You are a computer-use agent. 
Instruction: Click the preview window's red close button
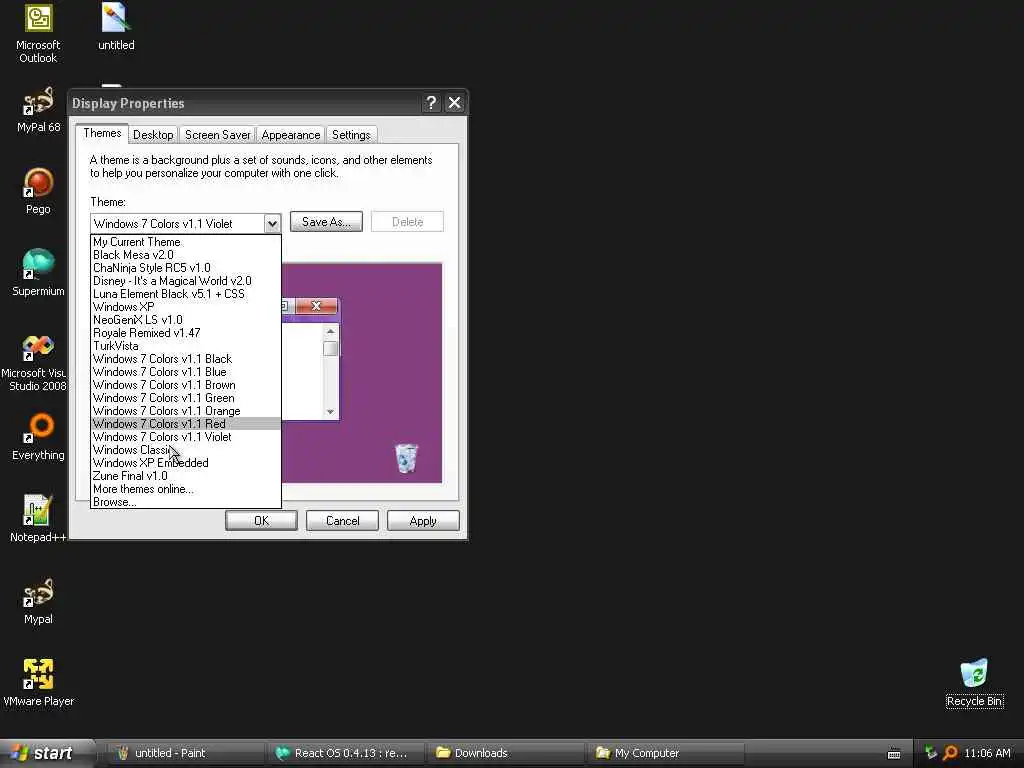317,306
